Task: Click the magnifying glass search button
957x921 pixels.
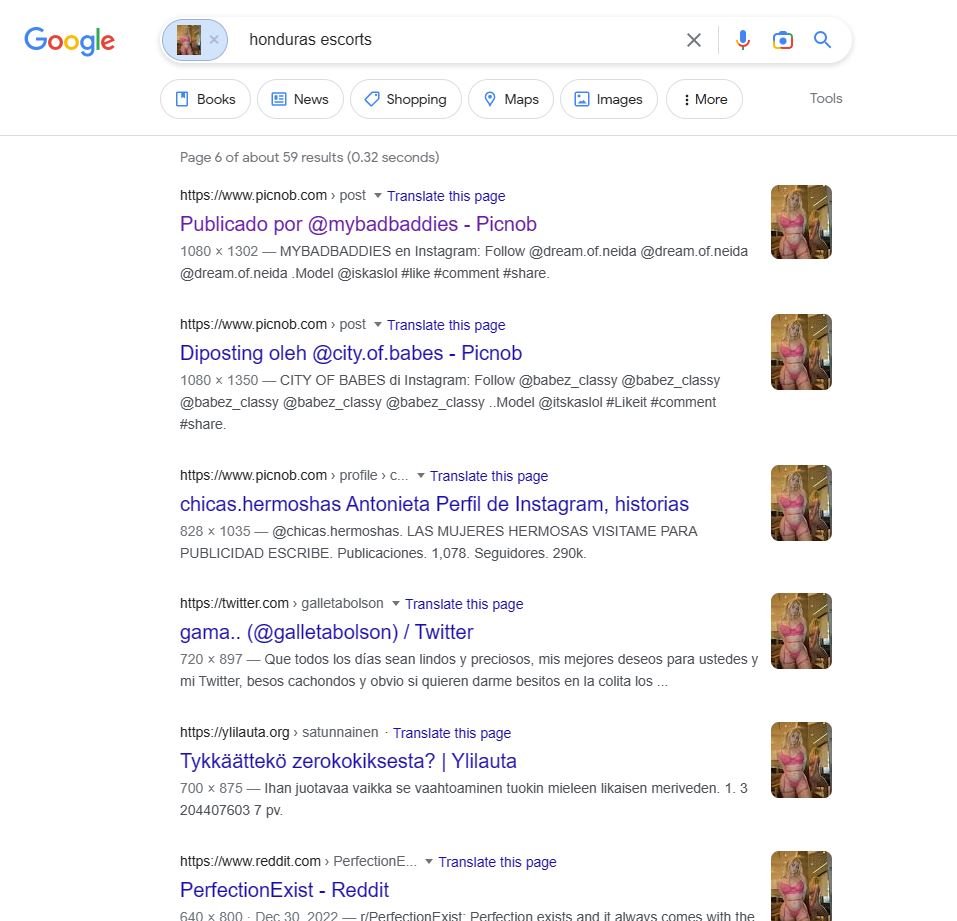Action: click(x=822, y=40)
